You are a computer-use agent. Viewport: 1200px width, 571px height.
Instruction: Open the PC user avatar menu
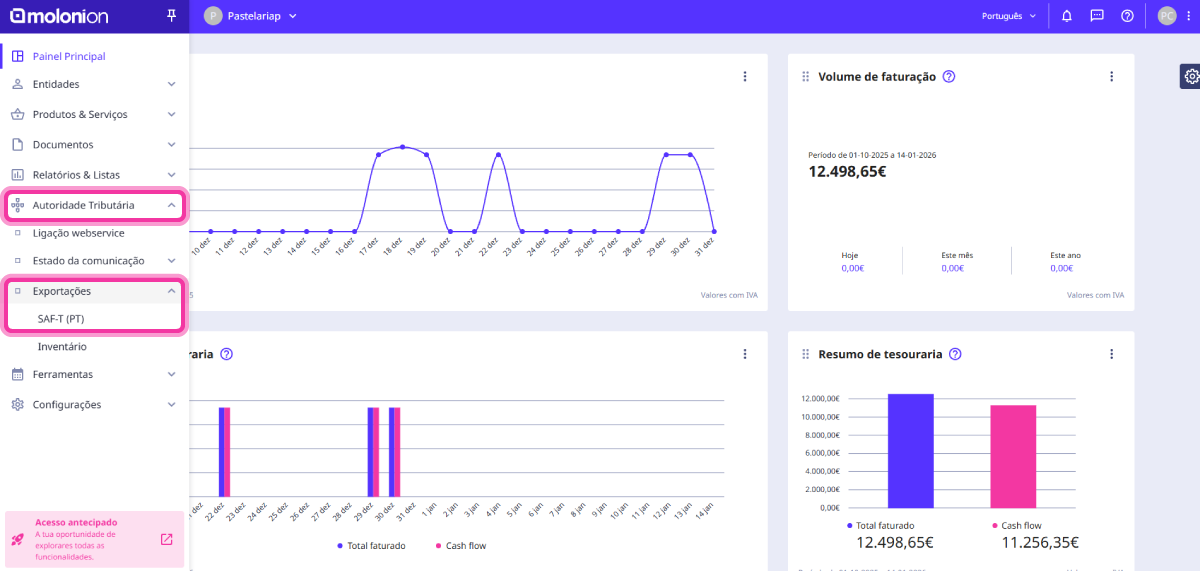(1166, 16)
